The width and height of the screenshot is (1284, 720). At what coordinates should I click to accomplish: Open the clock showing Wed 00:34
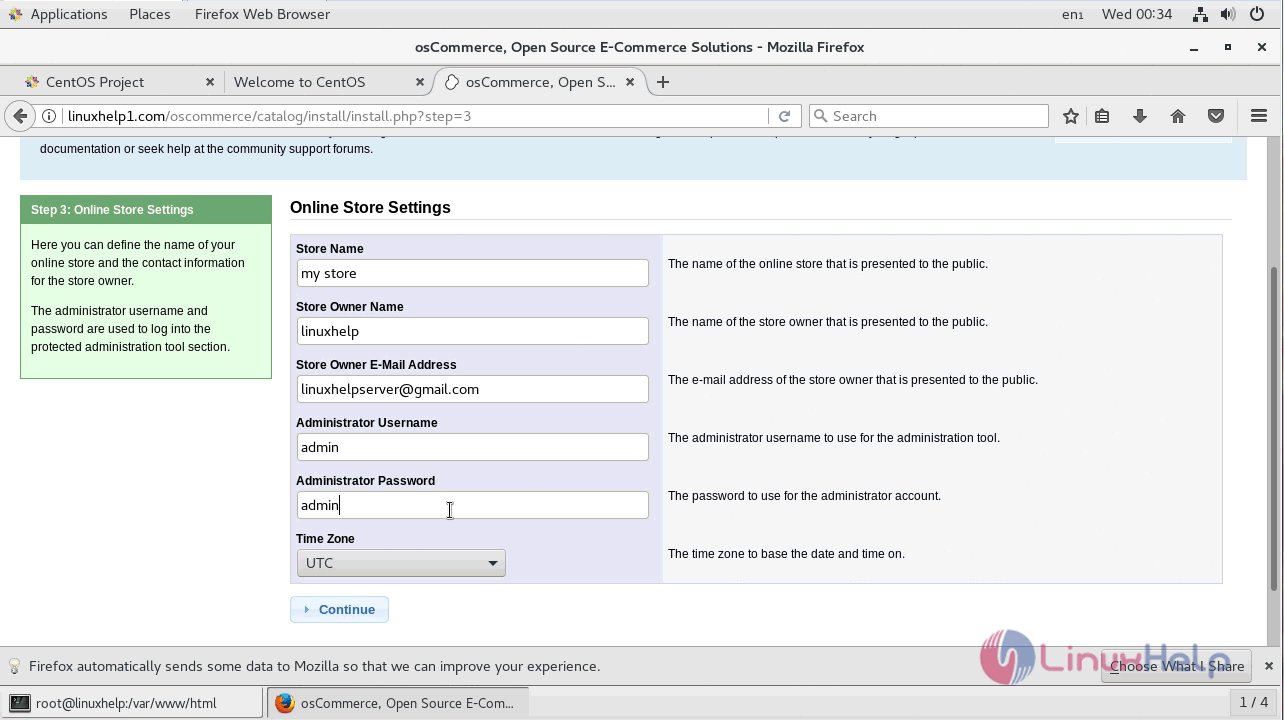point(1137,14)
